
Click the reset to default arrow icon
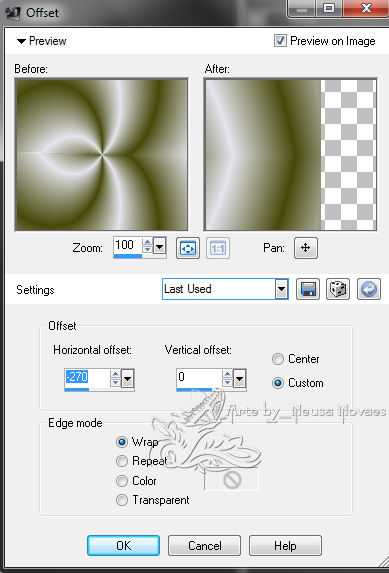pyautogui.click(x=369, y=289)
